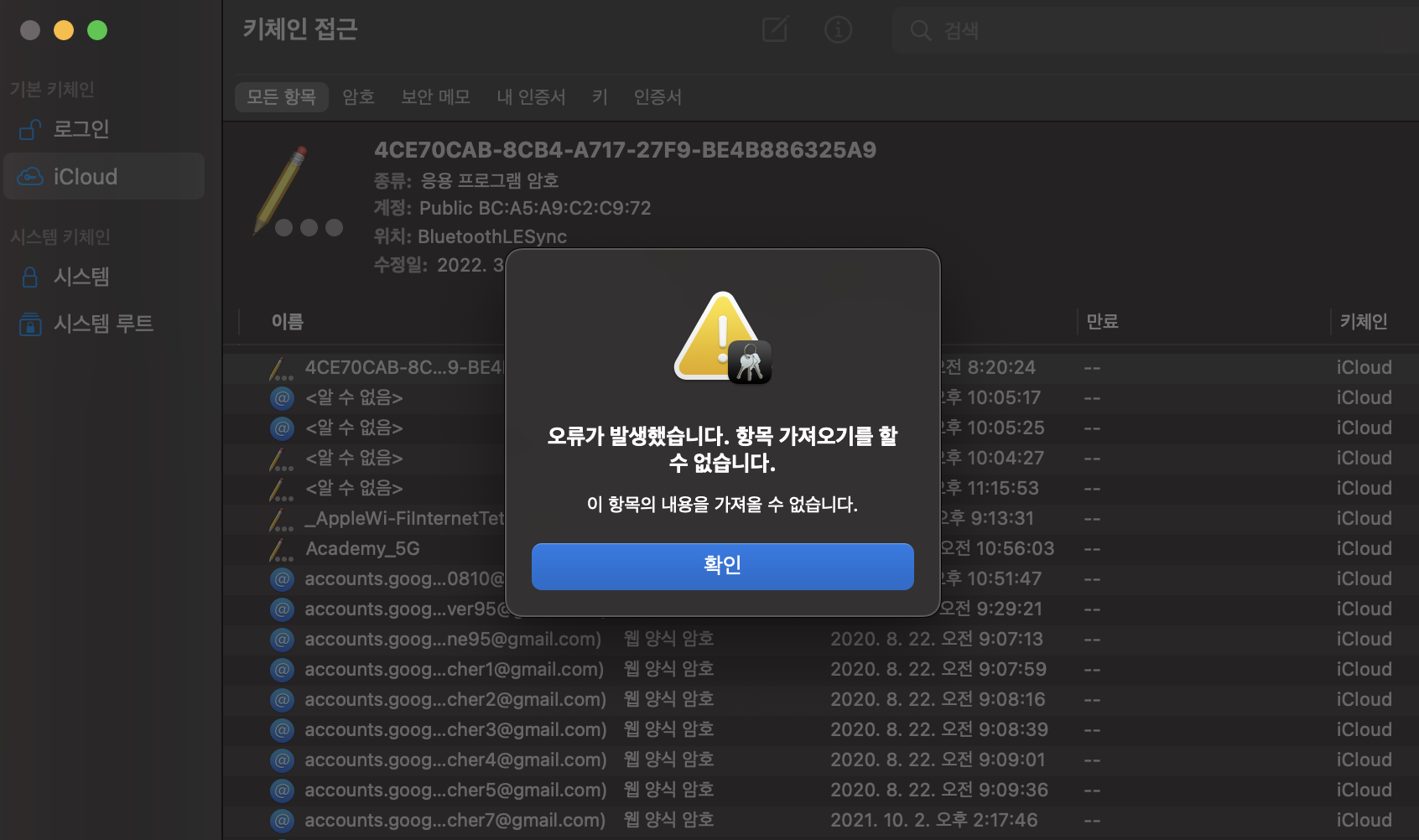Click the location text BluetoothLESync
This screenshot has width=1419, height=840.
492,236
